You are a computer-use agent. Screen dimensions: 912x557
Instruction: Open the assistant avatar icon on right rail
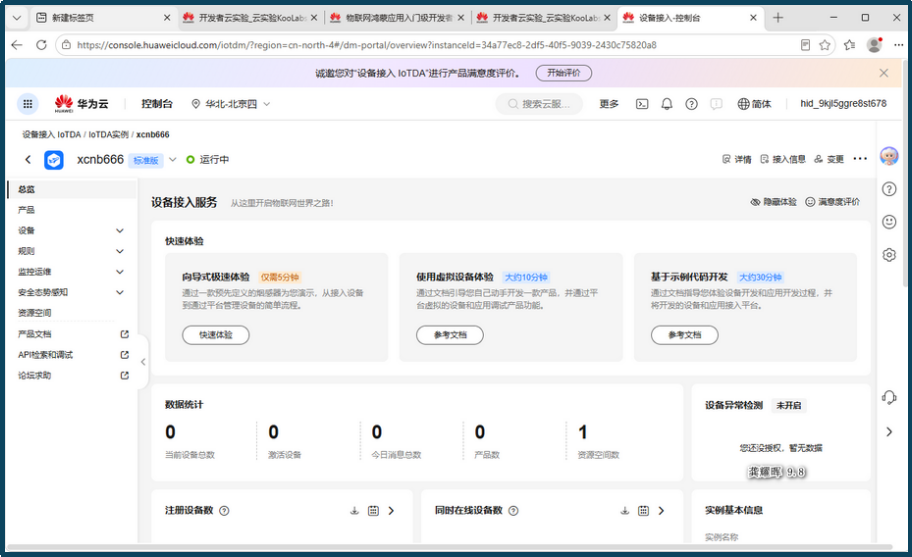pos(889,156)
